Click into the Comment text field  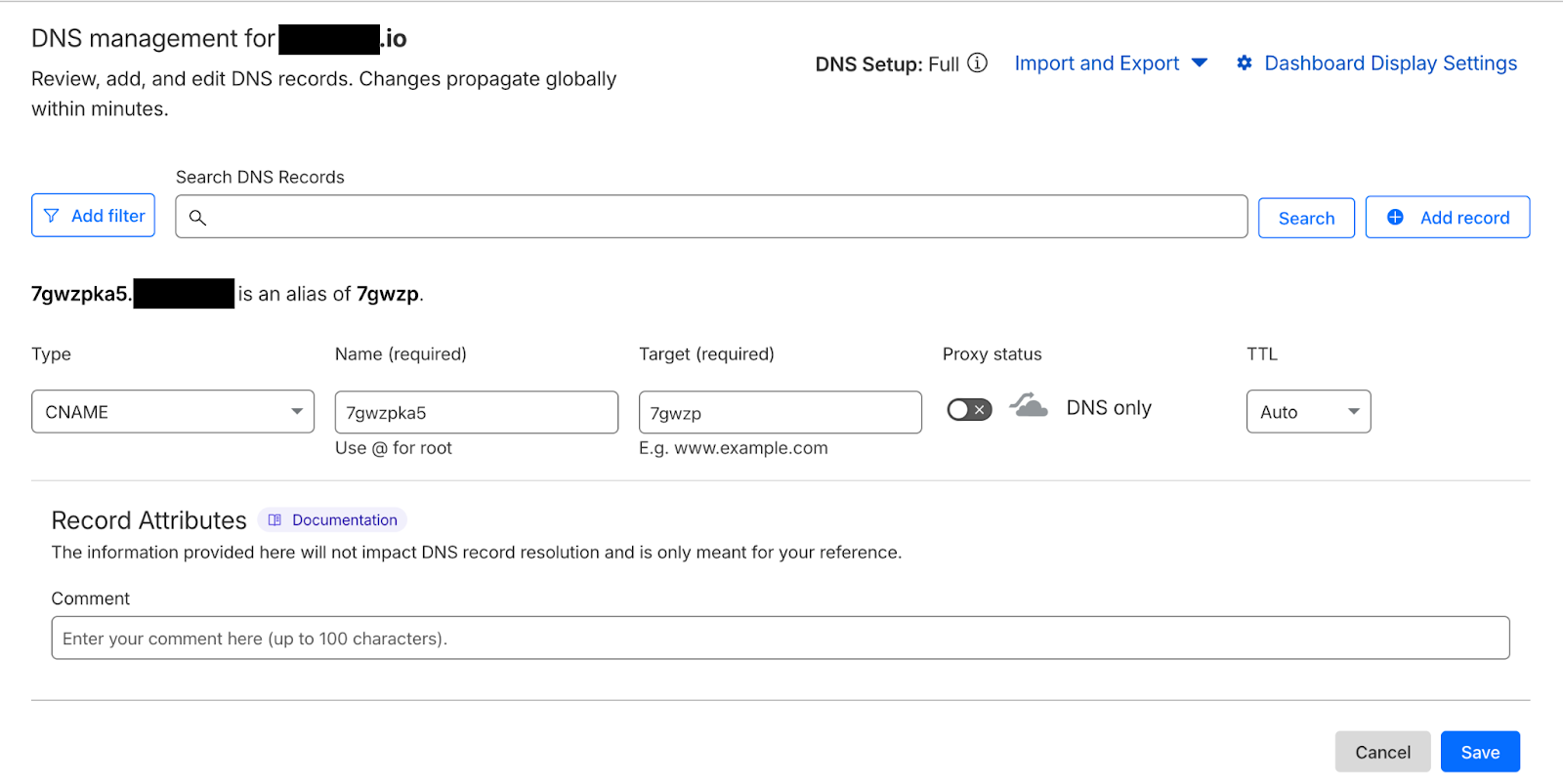point(780,639)
